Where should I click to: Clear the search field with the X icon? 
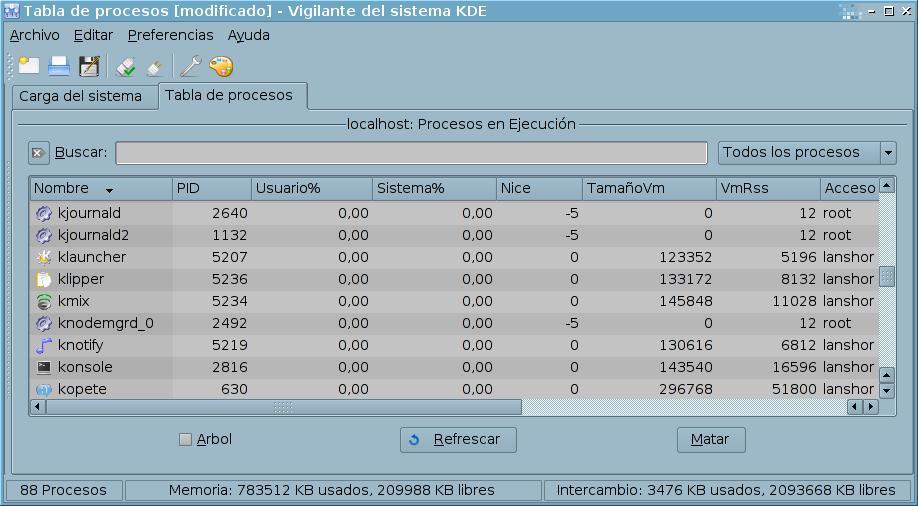[39, 153]
